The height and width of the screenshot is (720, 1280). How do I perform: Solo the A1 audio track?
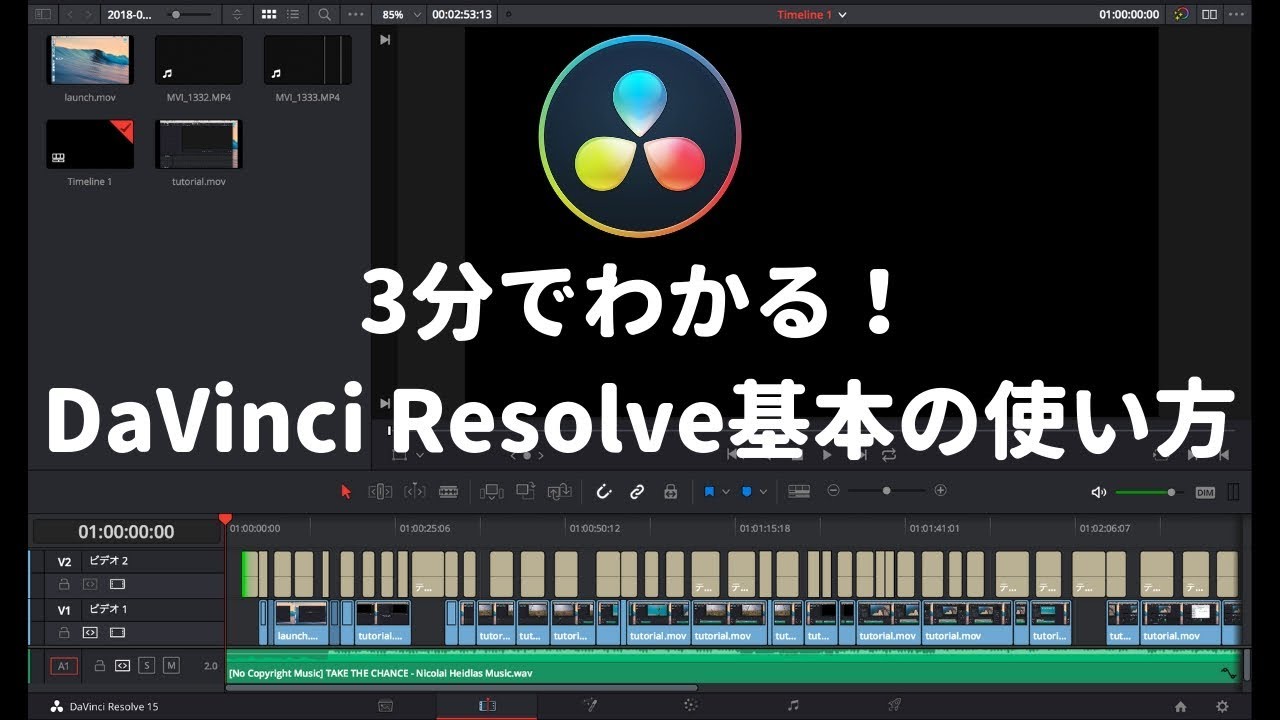[x=147, y=665]
